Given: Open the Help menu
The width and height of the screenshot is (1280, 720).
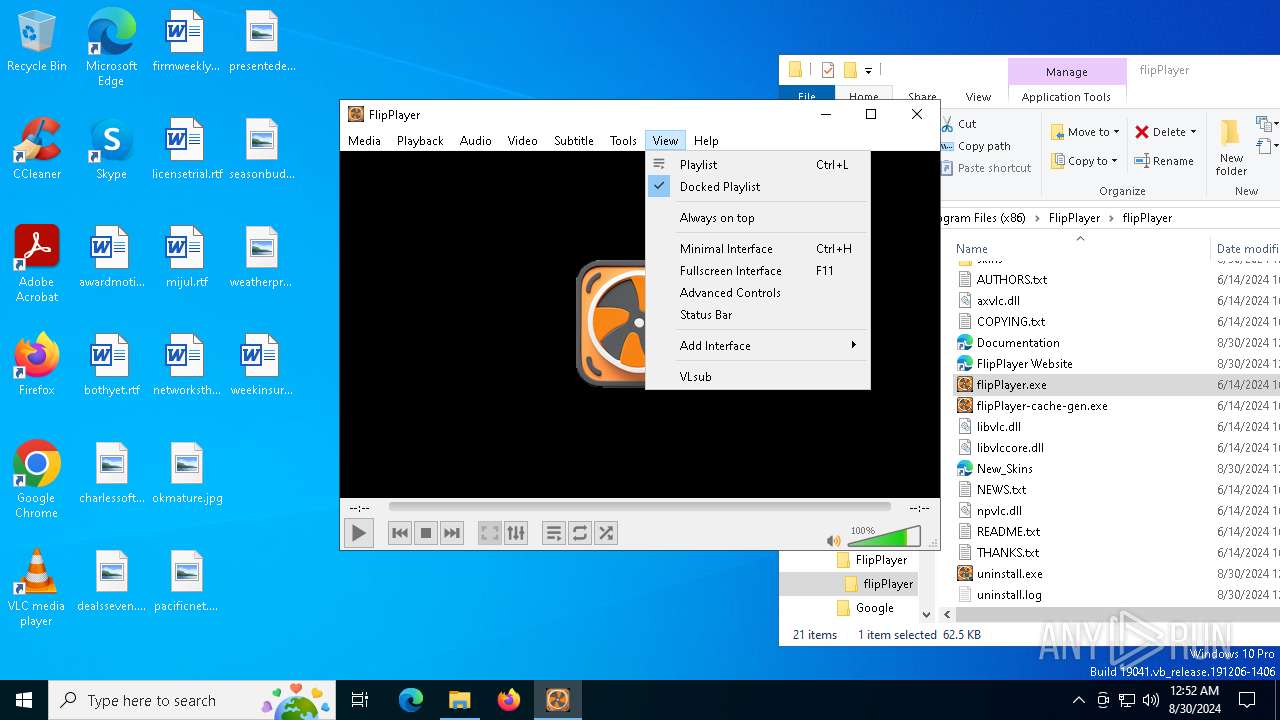Looking at the screenshot, I should point(706,141).
